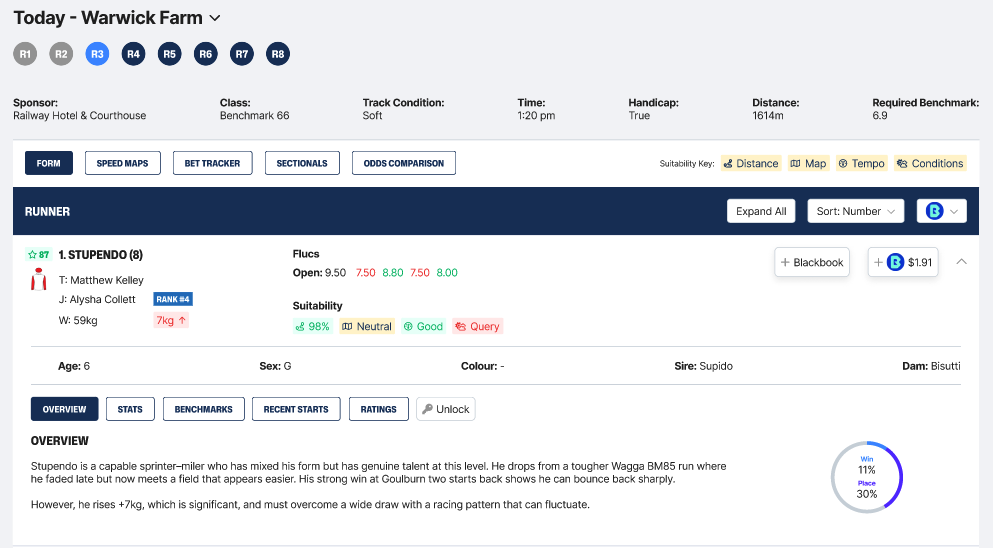
Task: Click the Expand All button
Action: point(760,211)
